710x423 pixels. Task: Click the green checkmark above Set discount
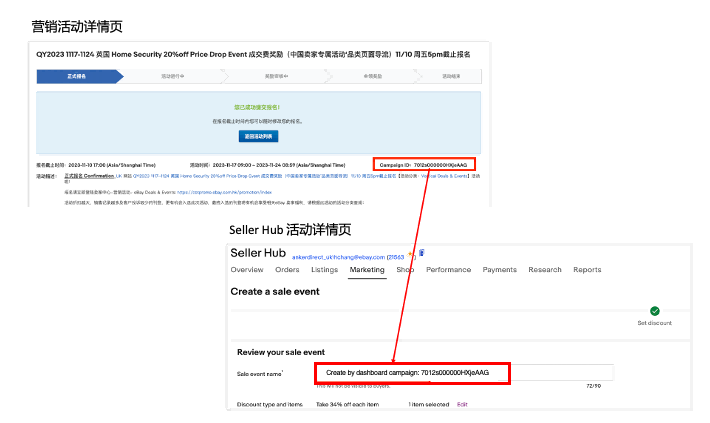654,311
